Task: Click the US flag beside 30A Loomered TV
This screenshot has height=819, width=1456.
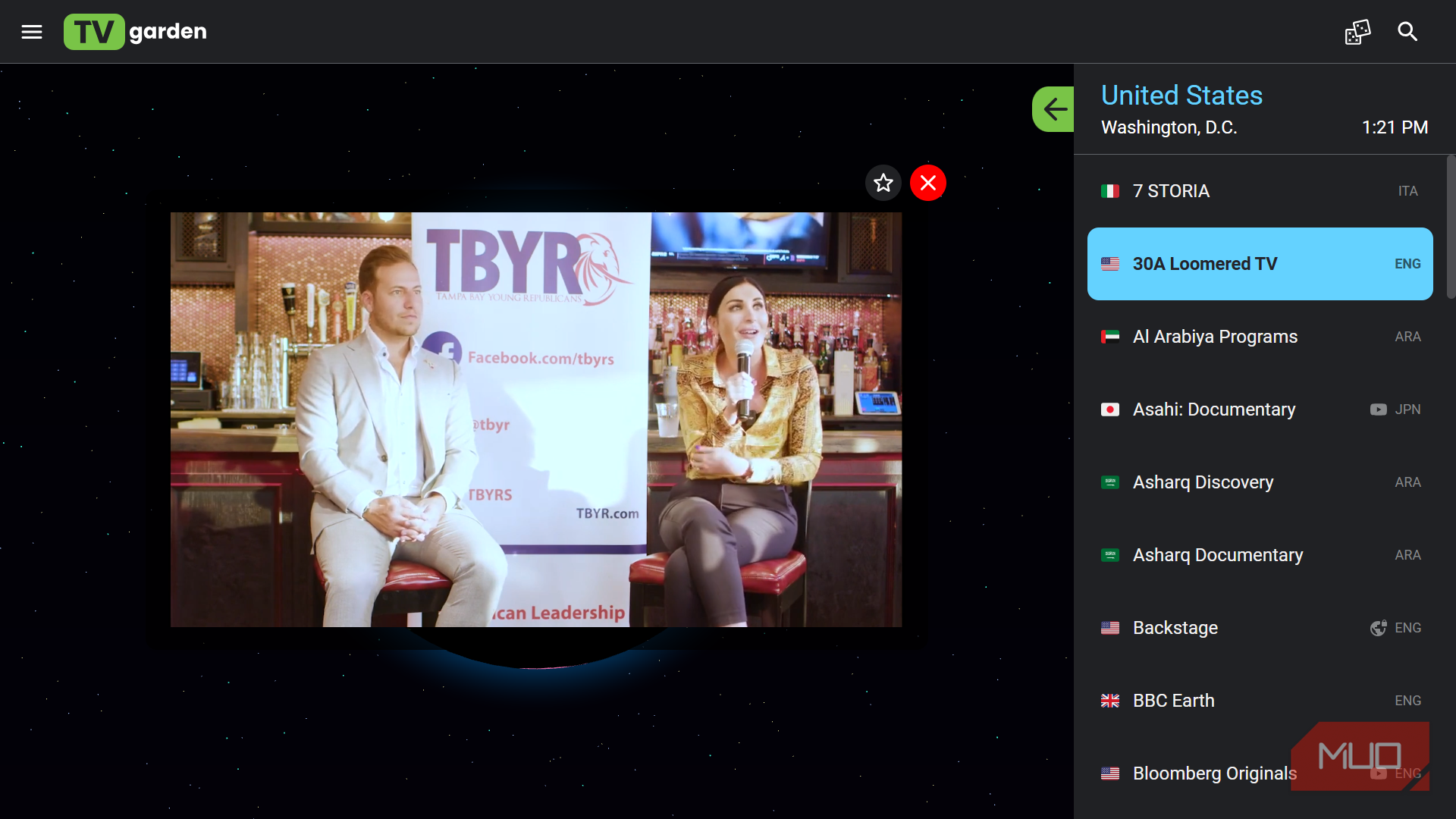Action: [x=1110, y=264]
